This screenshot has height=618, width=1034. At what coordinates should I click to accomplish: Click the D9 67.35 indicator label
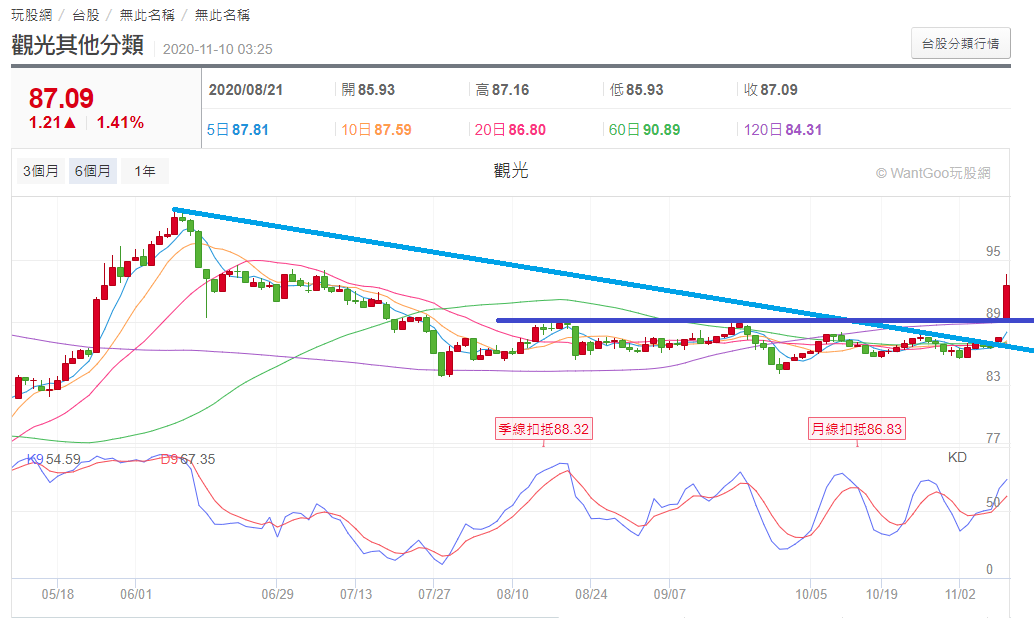tap(188, 459)
